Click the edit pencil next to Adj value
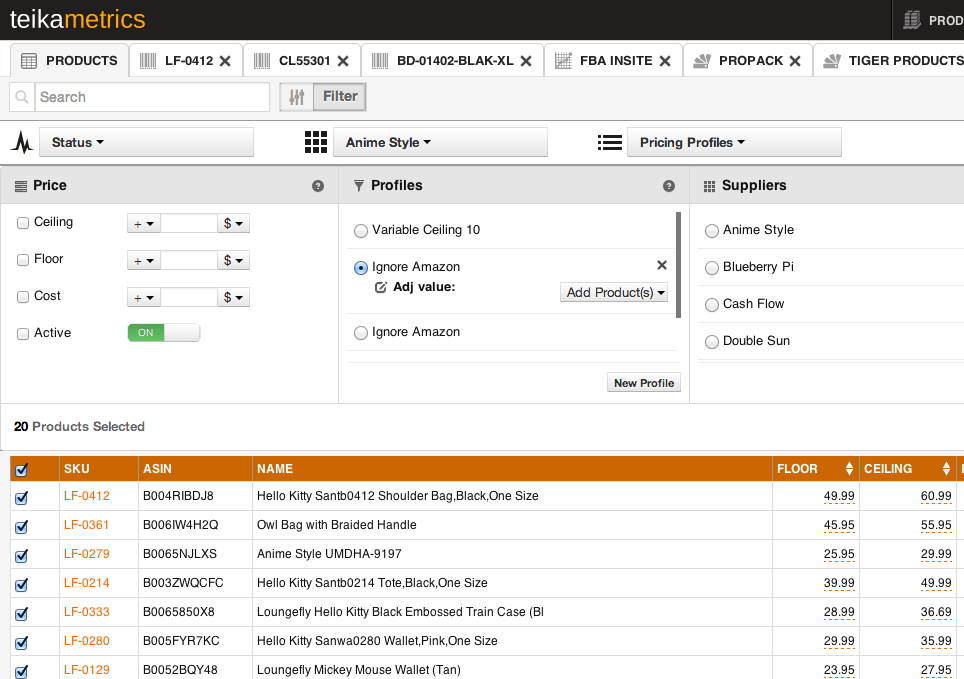 tap(381, 287)
